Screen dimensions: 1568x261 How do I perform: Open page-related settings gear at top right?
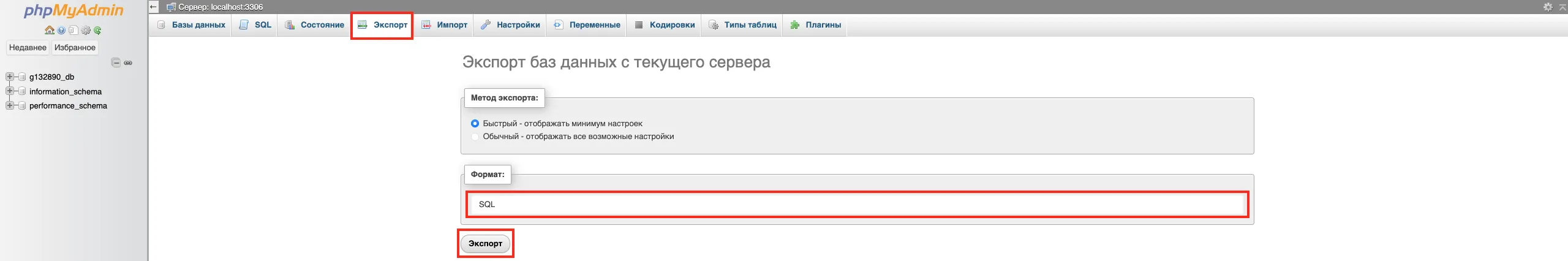tap(1548, 7)
